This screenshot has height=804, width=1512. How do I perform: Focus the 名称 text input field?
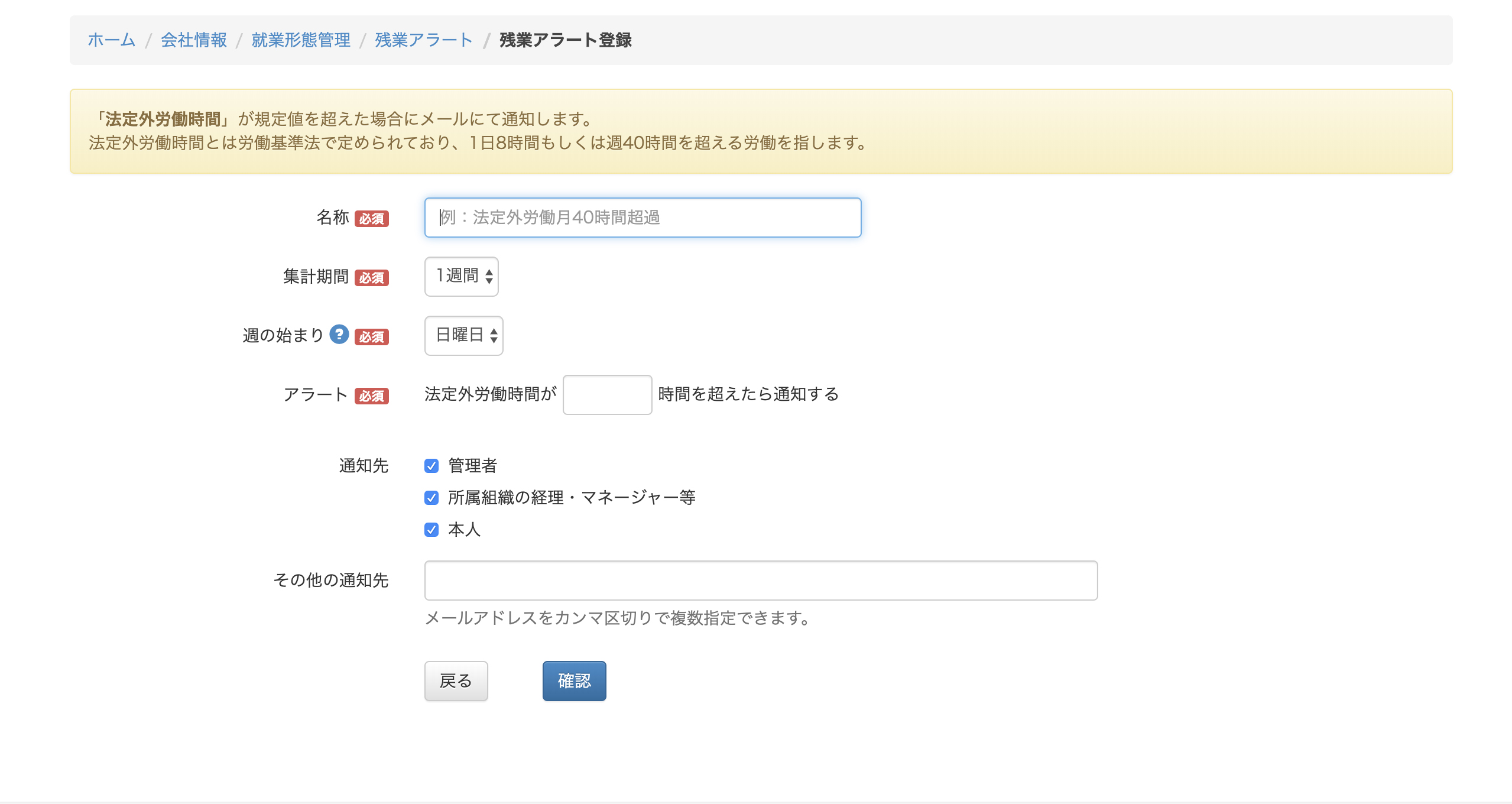click(x=643, y=218)
